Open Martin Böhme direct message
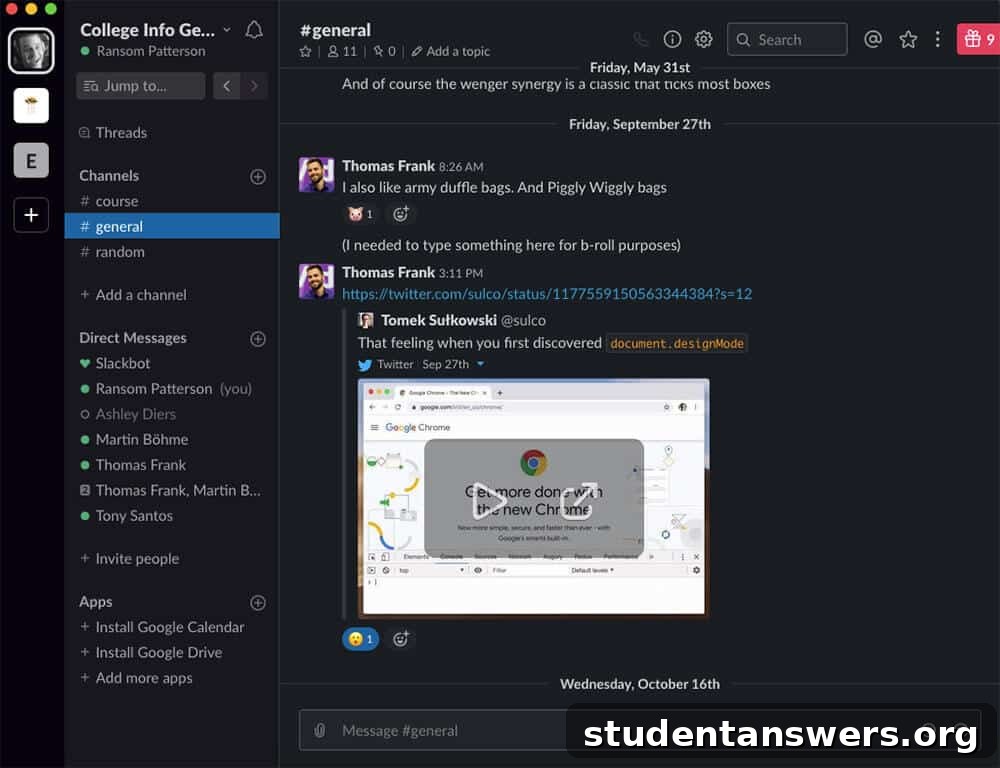 coord(172,439)
